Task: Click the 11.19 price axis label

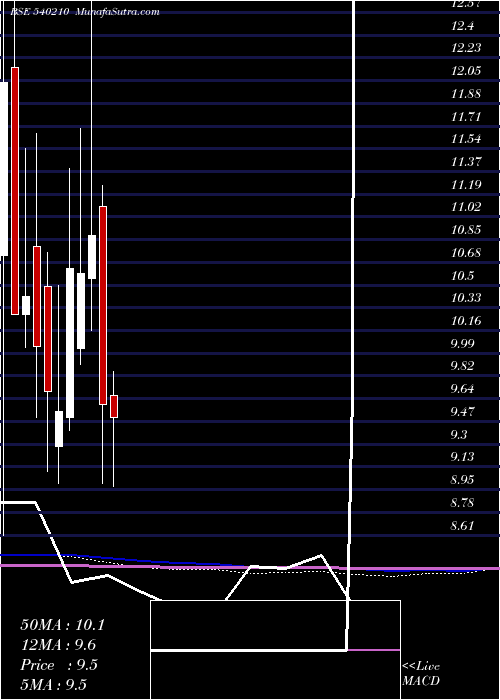Action: pyautogui.click(x=467, y=184)
